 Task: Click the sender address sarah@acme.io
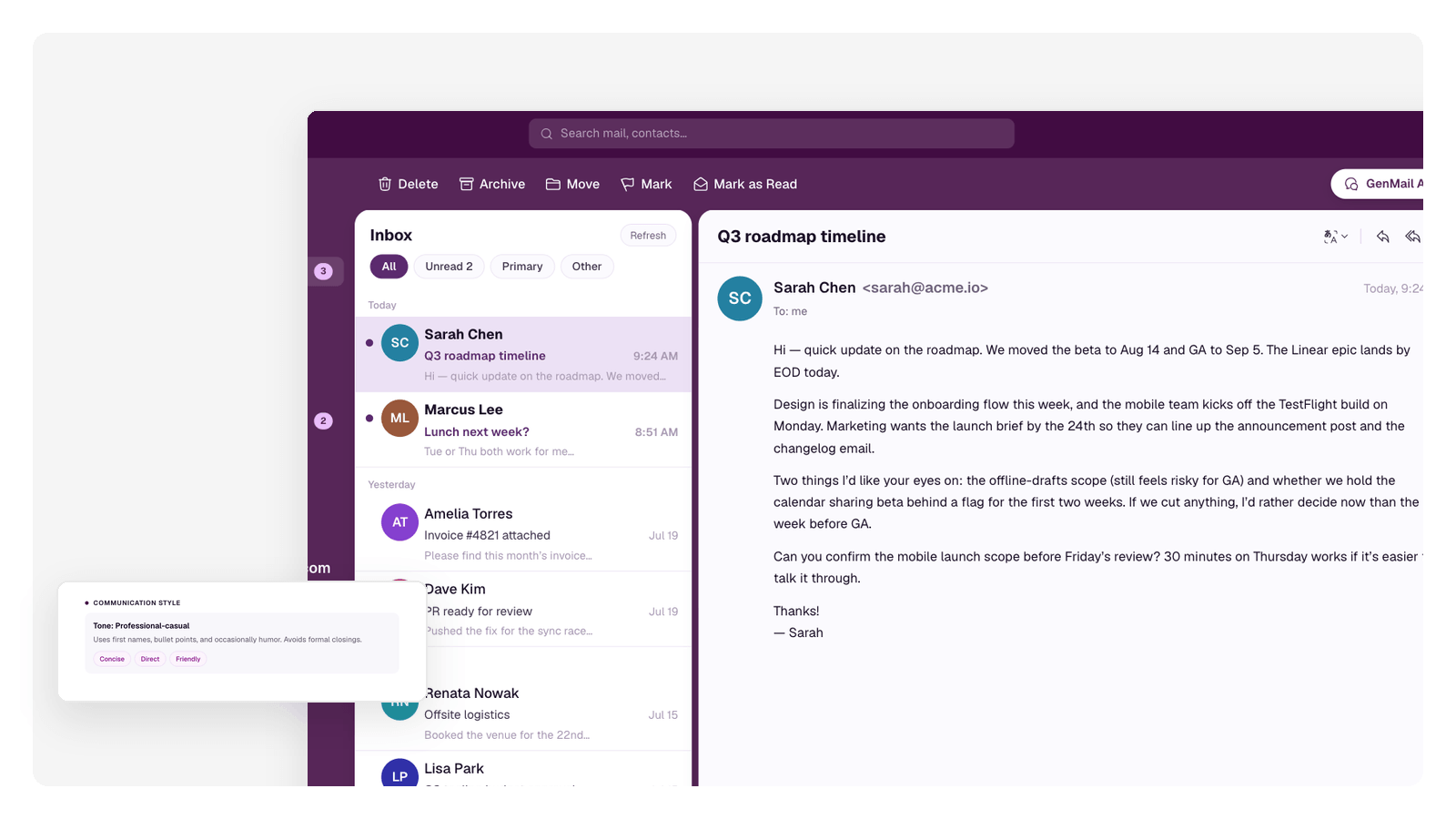tap(925, 288)
